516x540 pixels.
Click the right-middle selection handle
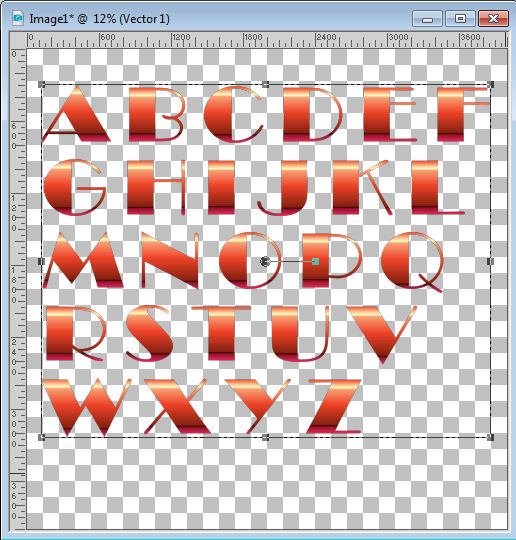pyautogui.click(x=491, y=261)
